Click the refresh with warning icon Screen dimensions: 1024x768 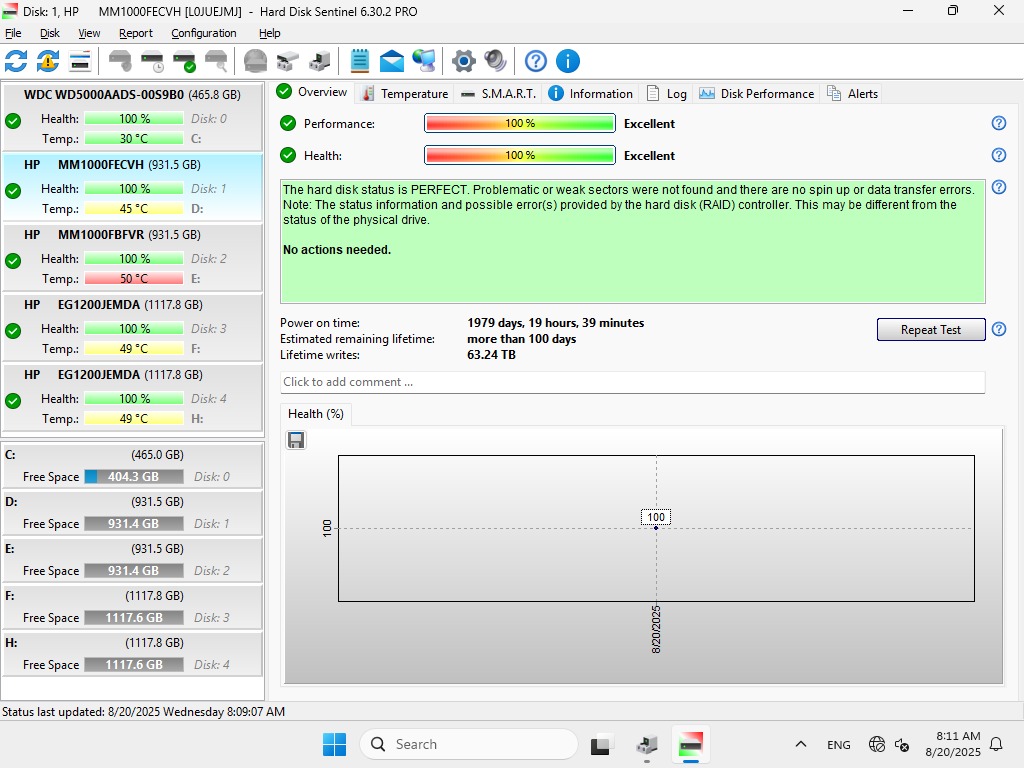click(48, 61)
